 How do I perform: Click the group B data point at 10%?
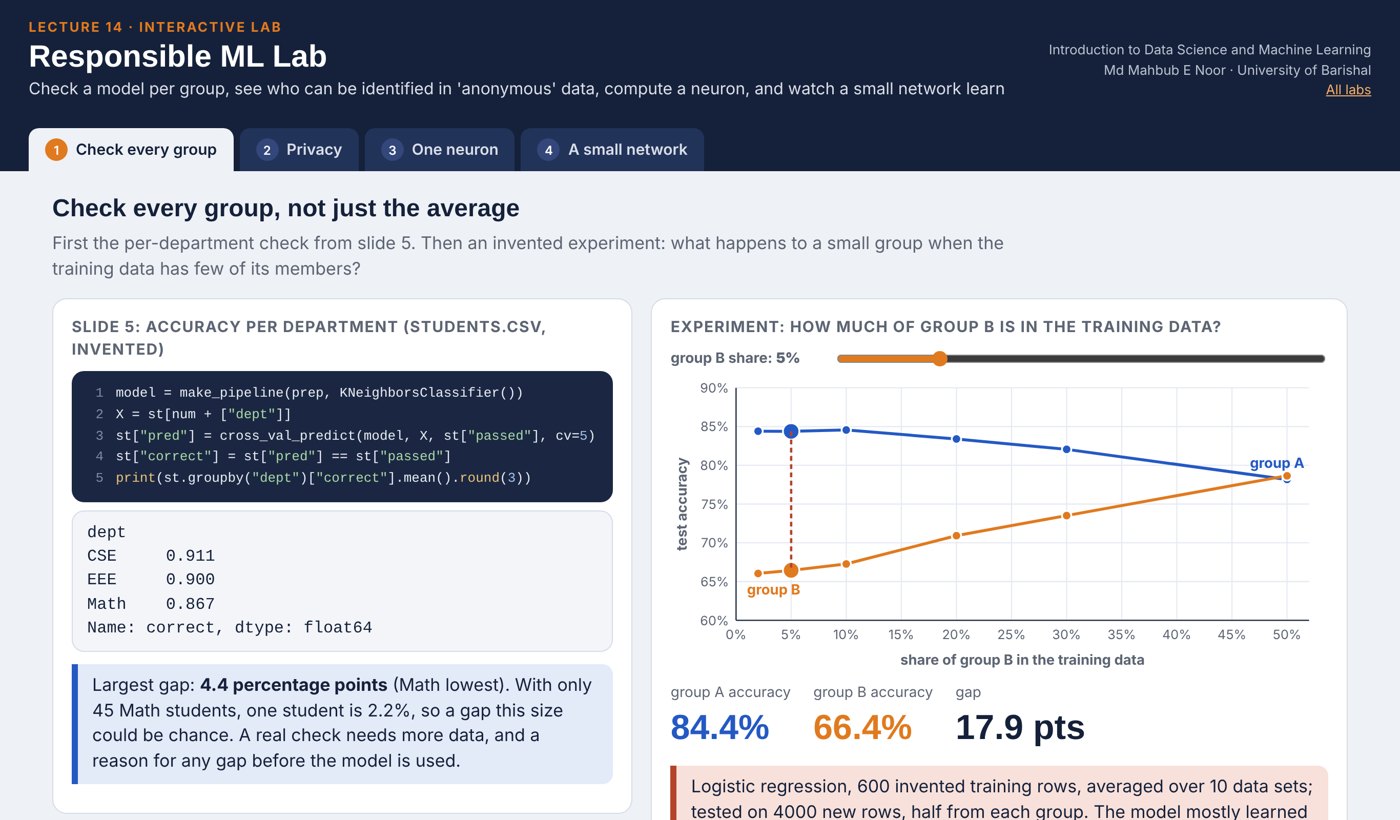[x=846, y=564]
